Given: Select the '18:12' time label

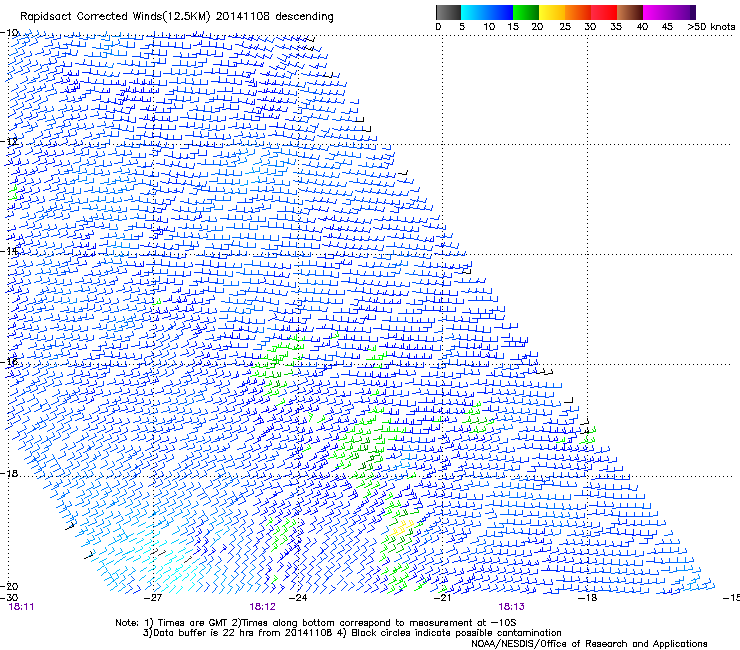Looking at the screenshot, I should pyautogui.click(x=262, y=607).
